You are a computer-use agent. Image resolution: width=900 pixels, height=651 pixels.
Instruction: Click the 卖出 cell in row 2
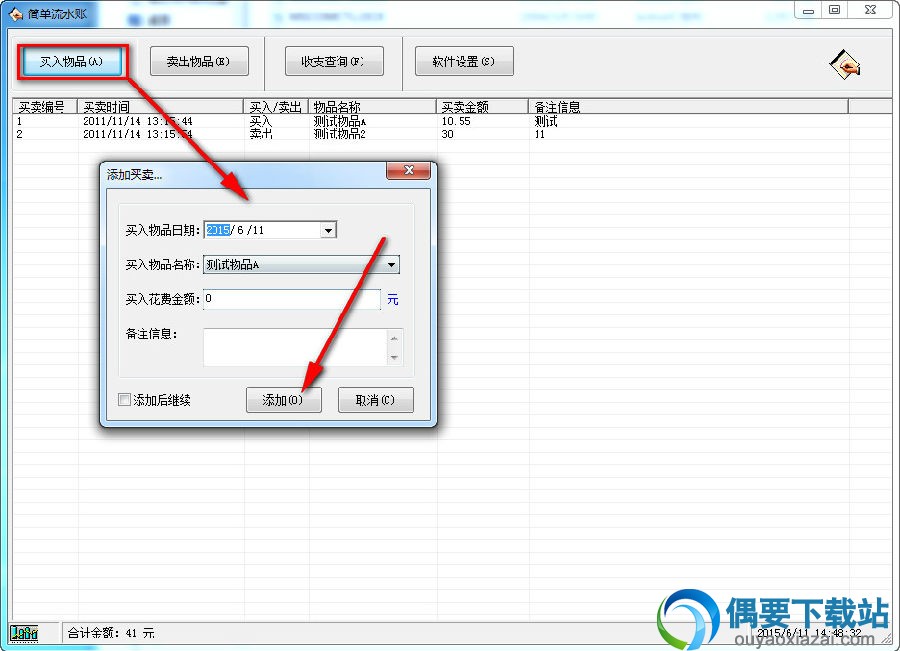261,134
